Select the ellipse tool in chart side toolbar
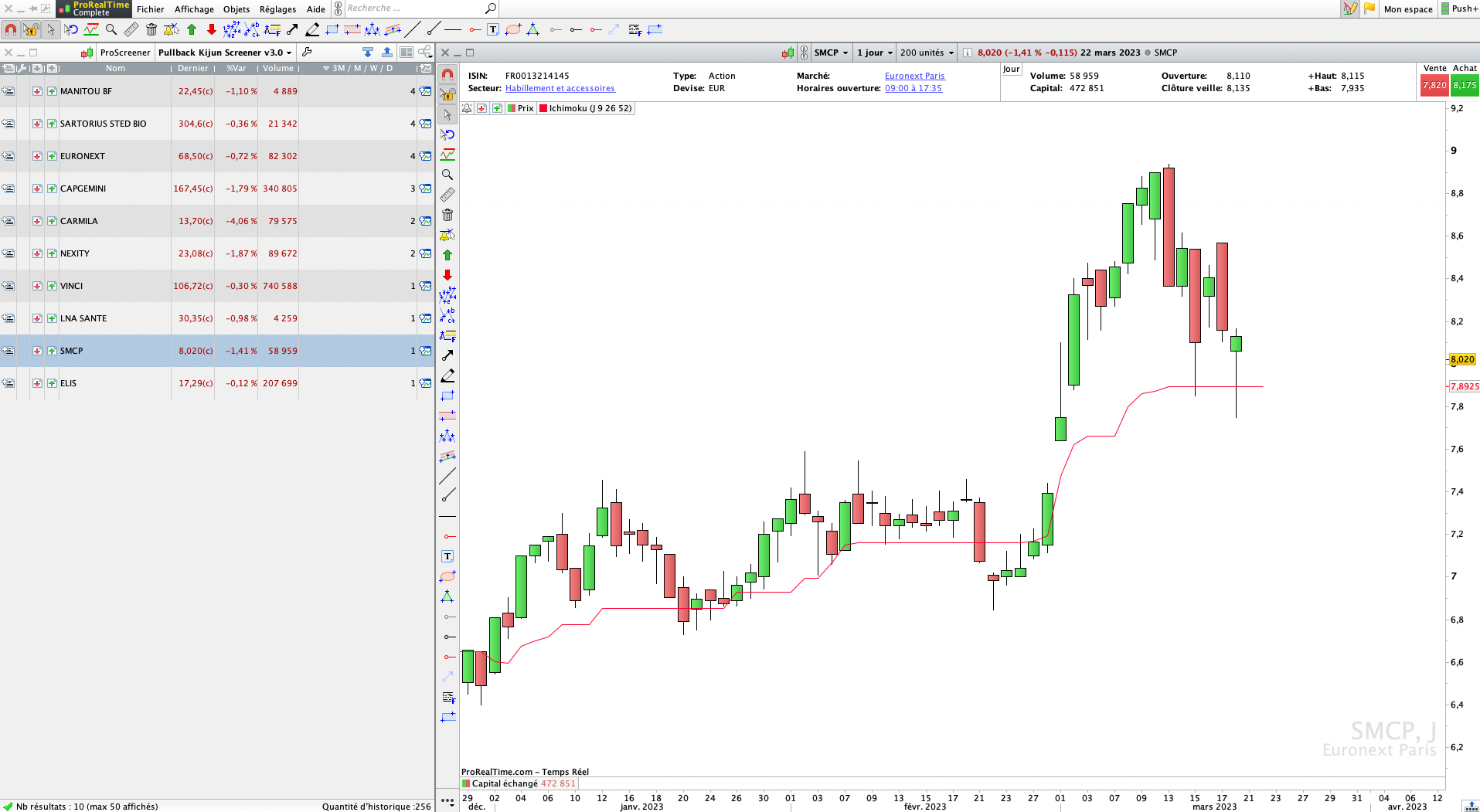This screenshot has height=812, width=1480. point(447,576)
